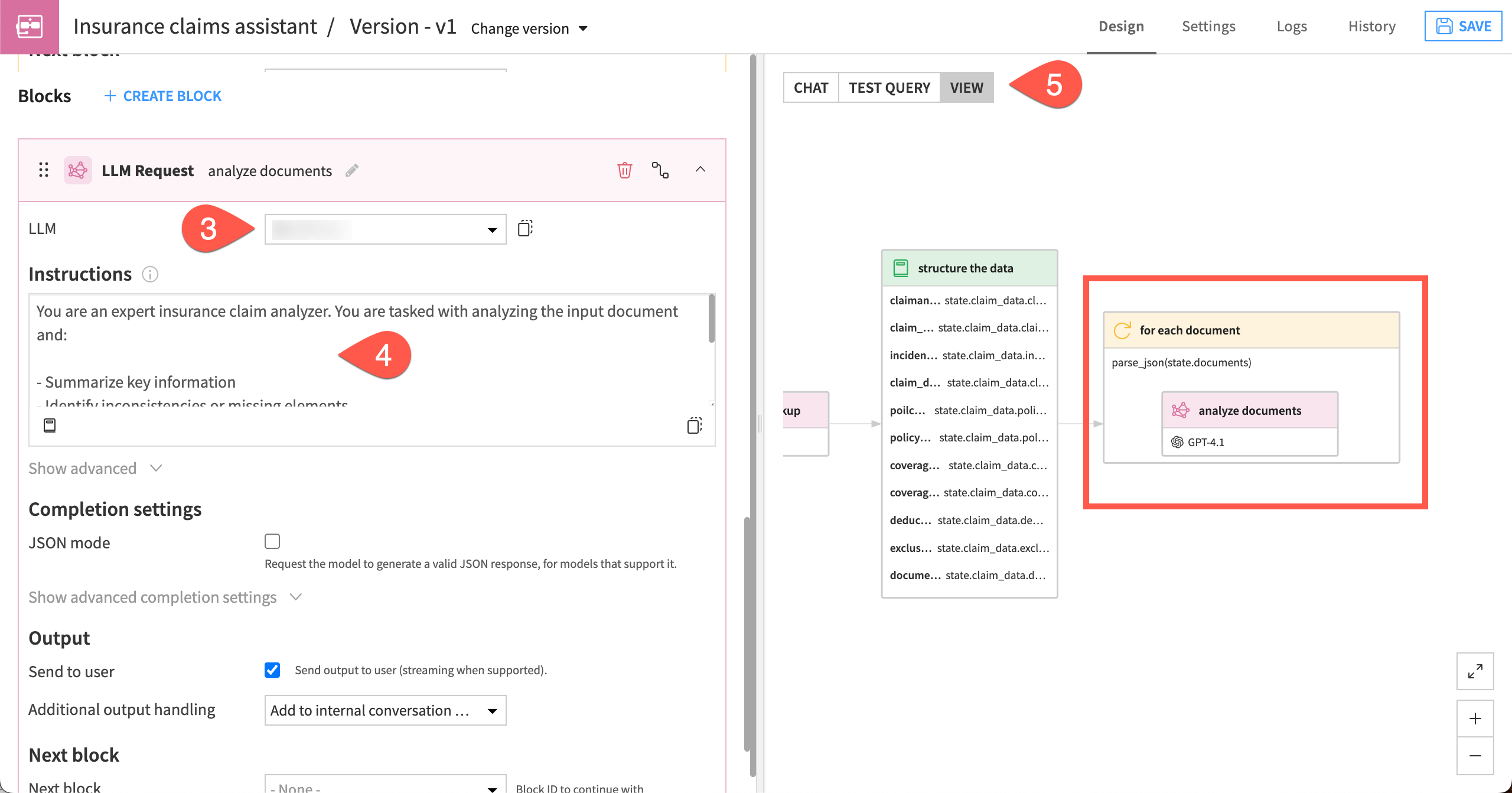
Task: Open the TEST QUERY tab
Action: click(x=889, y=87)
